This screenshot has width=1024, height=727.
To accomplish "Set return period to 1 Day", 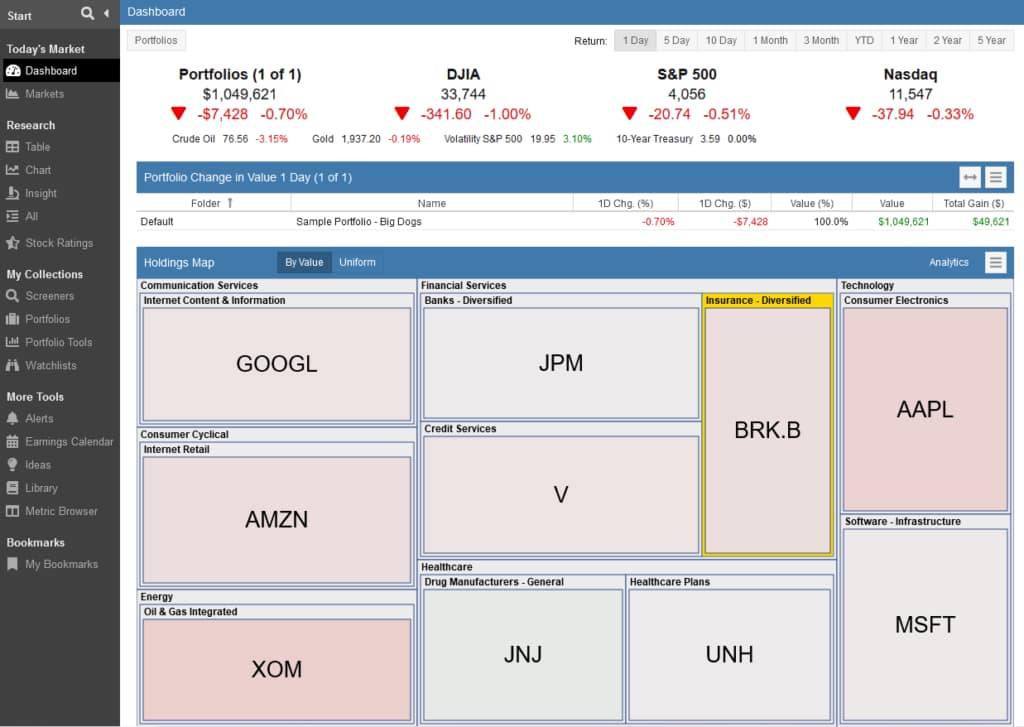I will (x=635, y=40).
